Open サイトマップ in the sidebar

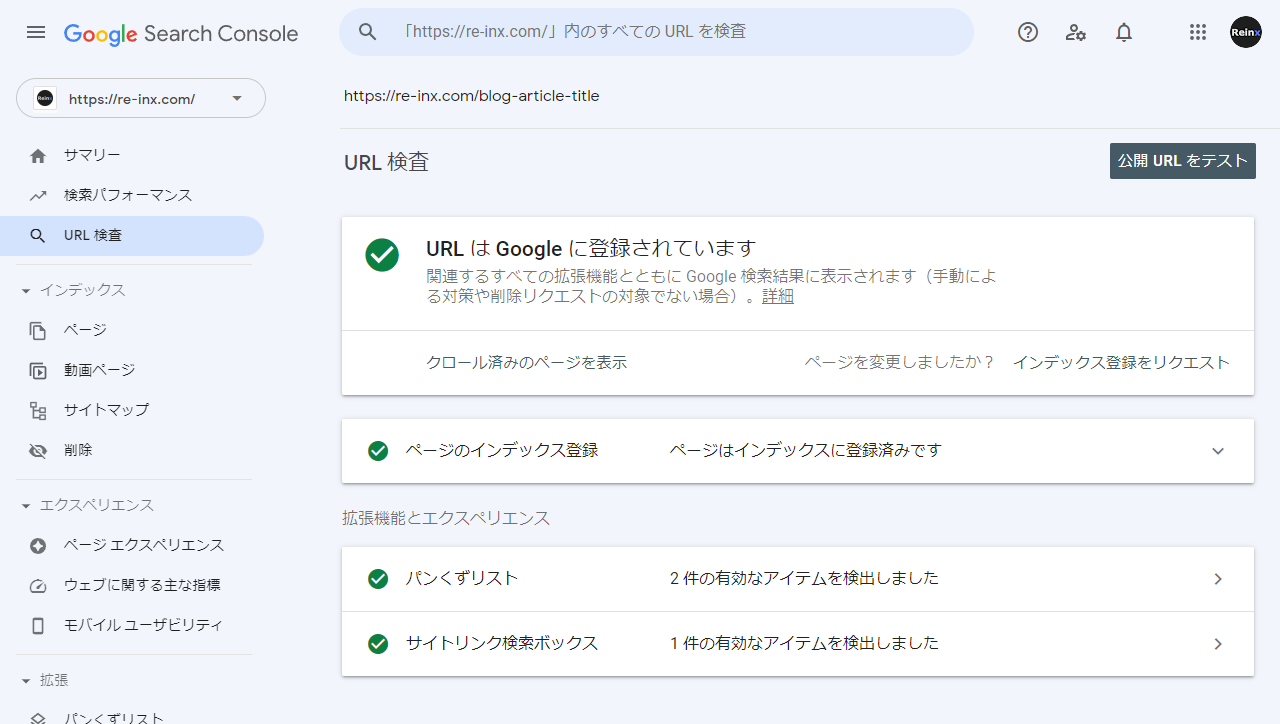click(132, 410)
